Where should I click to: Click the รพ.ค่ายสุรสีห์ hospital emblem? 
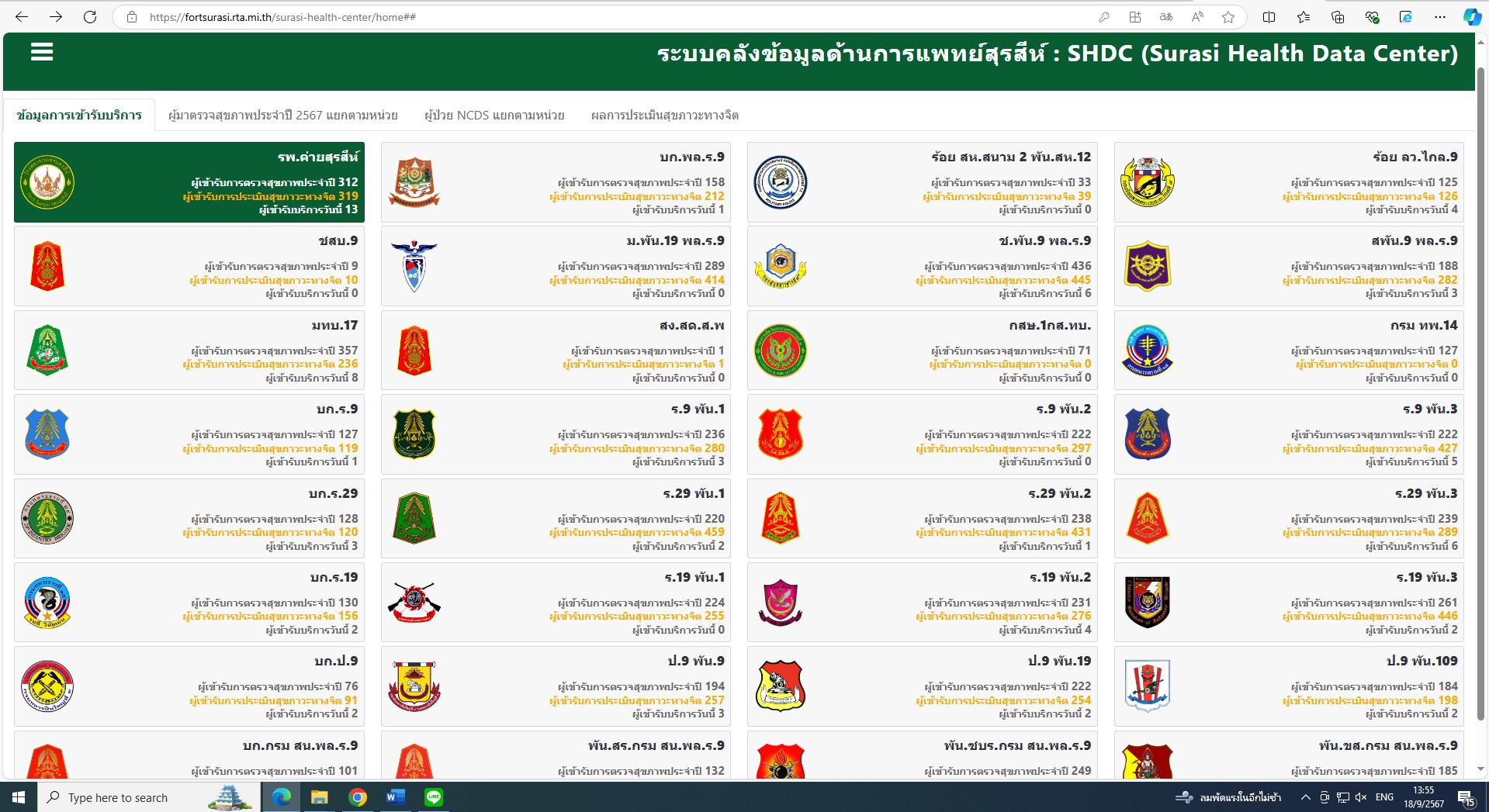[47, 182]
